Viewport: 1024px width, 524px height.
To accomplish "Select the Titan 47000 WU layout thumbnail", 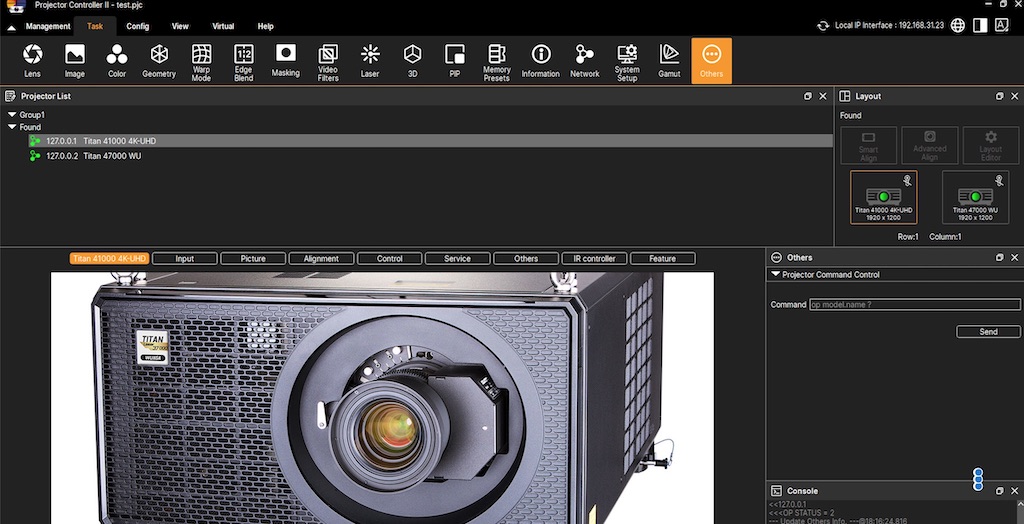I will point(975,197).
